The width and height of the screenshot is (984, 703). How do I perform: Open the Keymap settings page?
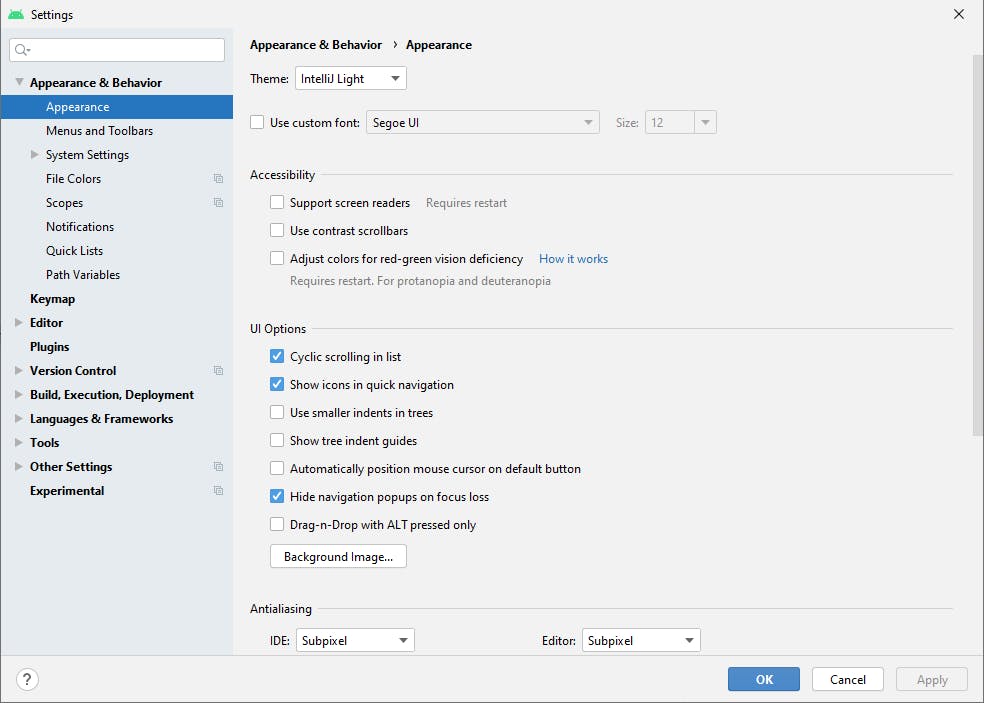(52, 299)
